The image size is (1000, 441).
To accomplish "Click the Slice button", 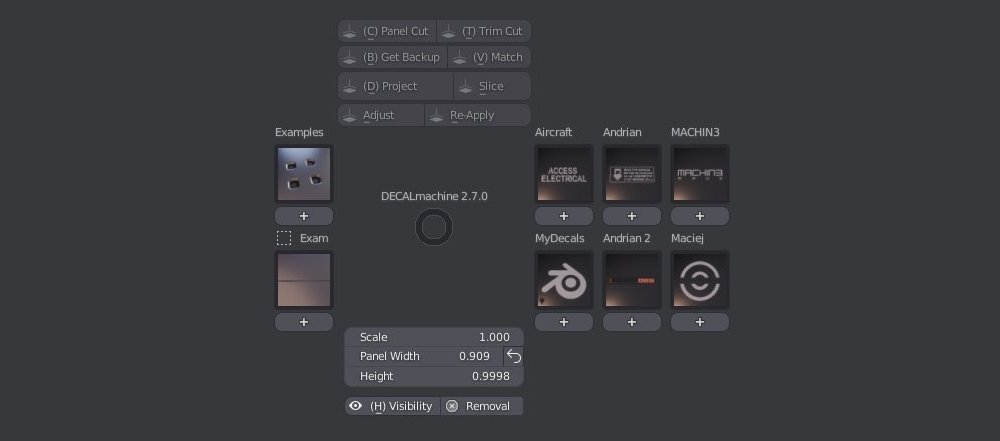I will coord(492,86).
